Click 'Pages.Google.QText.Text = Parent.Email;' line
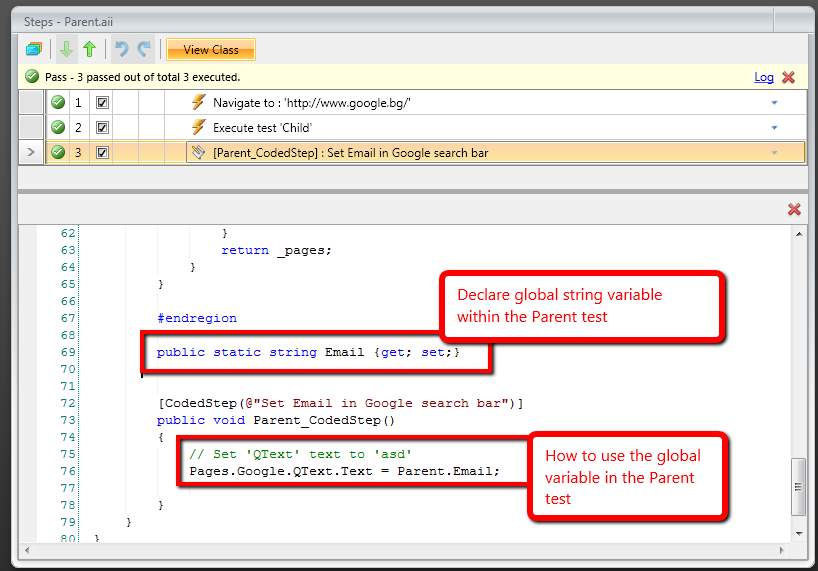Viewport: 818px width, 571px height. 344,471
